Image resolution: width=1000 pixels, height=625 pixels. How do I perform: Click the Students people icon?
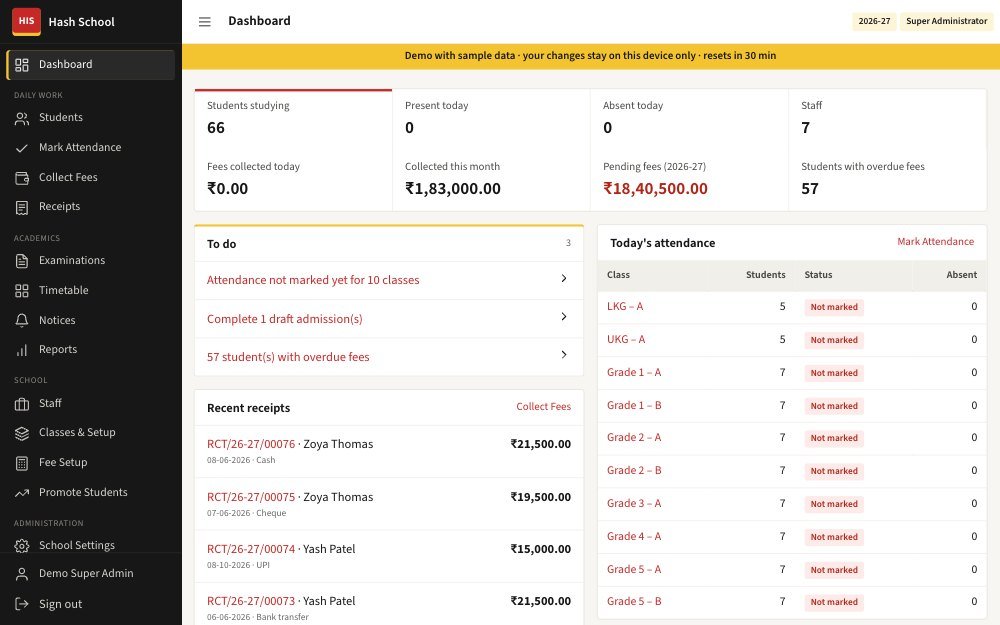click(x=22, y=118)
